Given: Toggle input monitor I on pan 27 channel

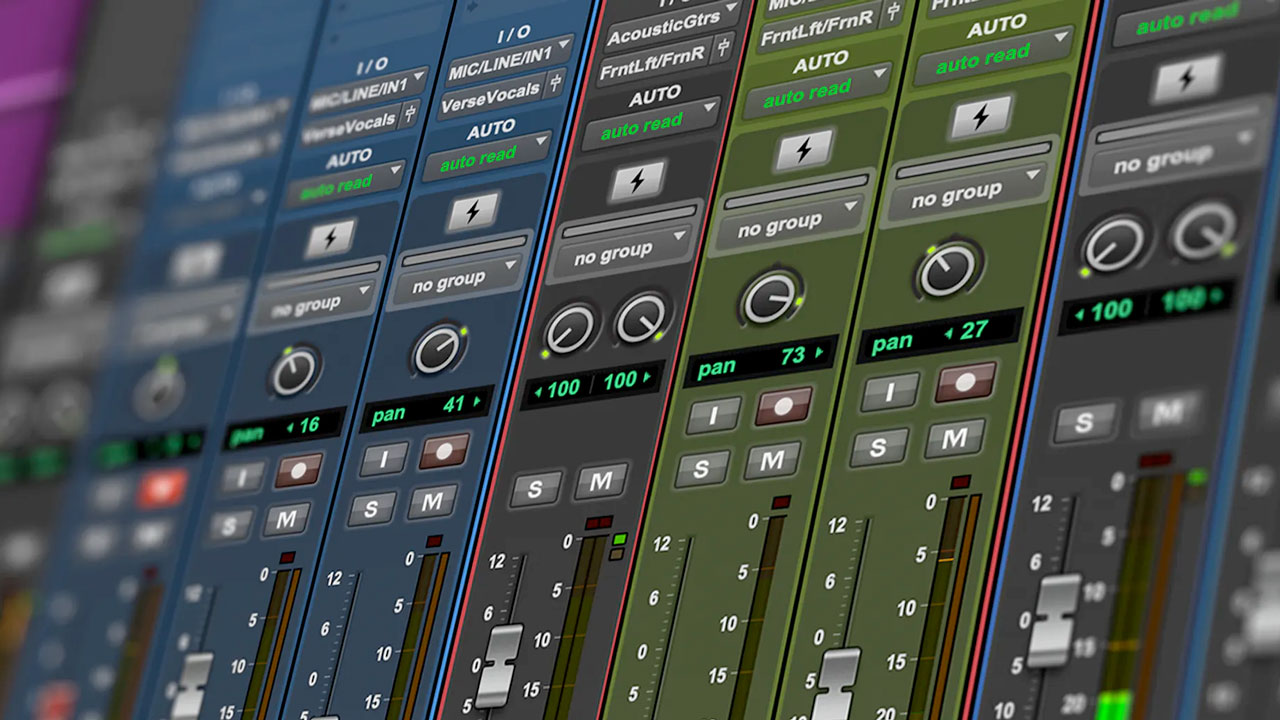Looking at the screenshot, I should (891, 391).
